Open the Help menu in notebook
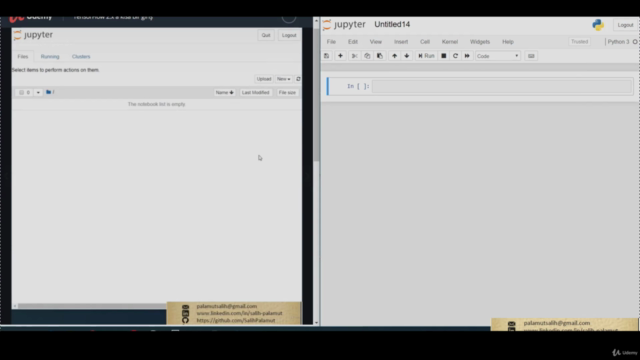 tap(508, 42)
